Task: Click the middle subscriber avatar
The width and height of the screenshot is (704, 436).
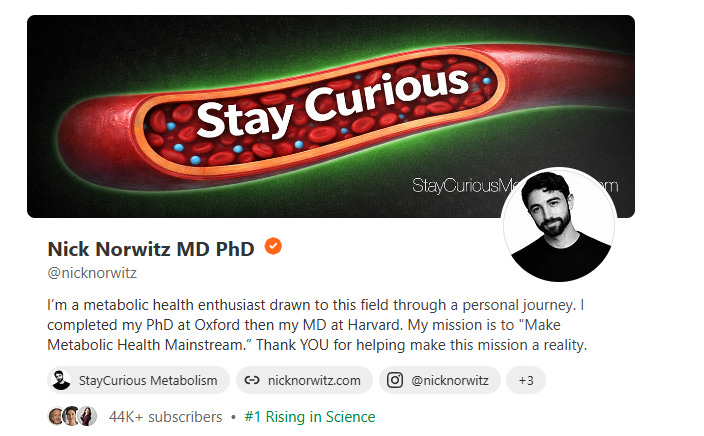Action: tap(71, 416)
